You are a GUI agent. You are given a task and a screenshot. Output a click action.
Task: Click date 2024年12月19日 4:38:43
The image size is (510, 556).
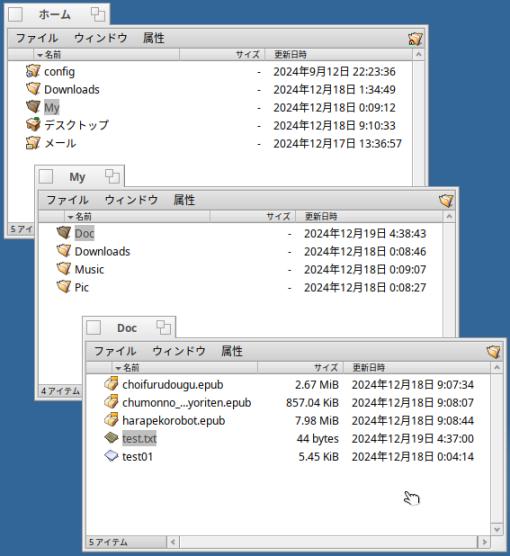pos(365,233)
